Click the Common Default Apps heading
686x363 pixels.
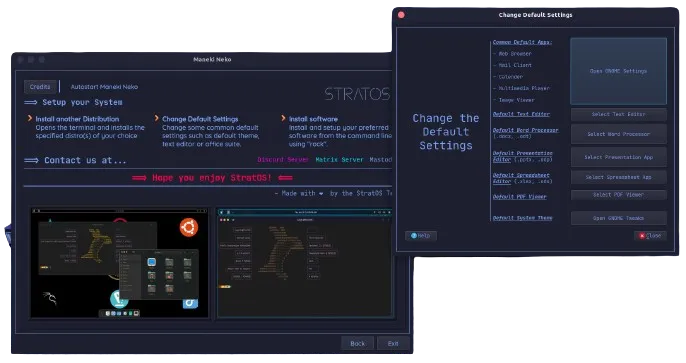click(x=522, y=42)
